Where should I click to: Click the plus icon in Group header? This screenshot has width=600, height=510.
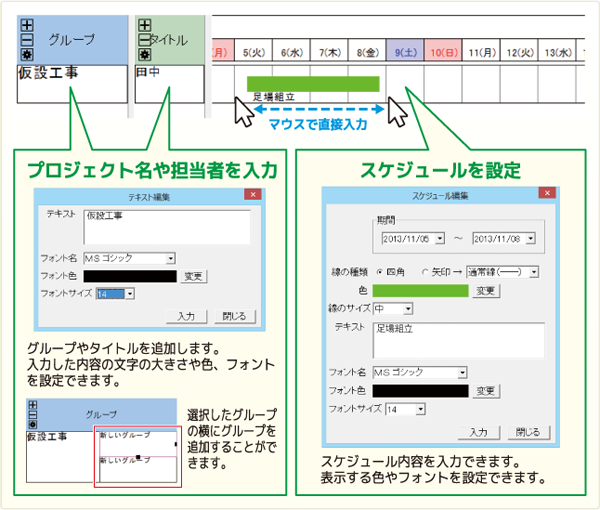(27, 25)
